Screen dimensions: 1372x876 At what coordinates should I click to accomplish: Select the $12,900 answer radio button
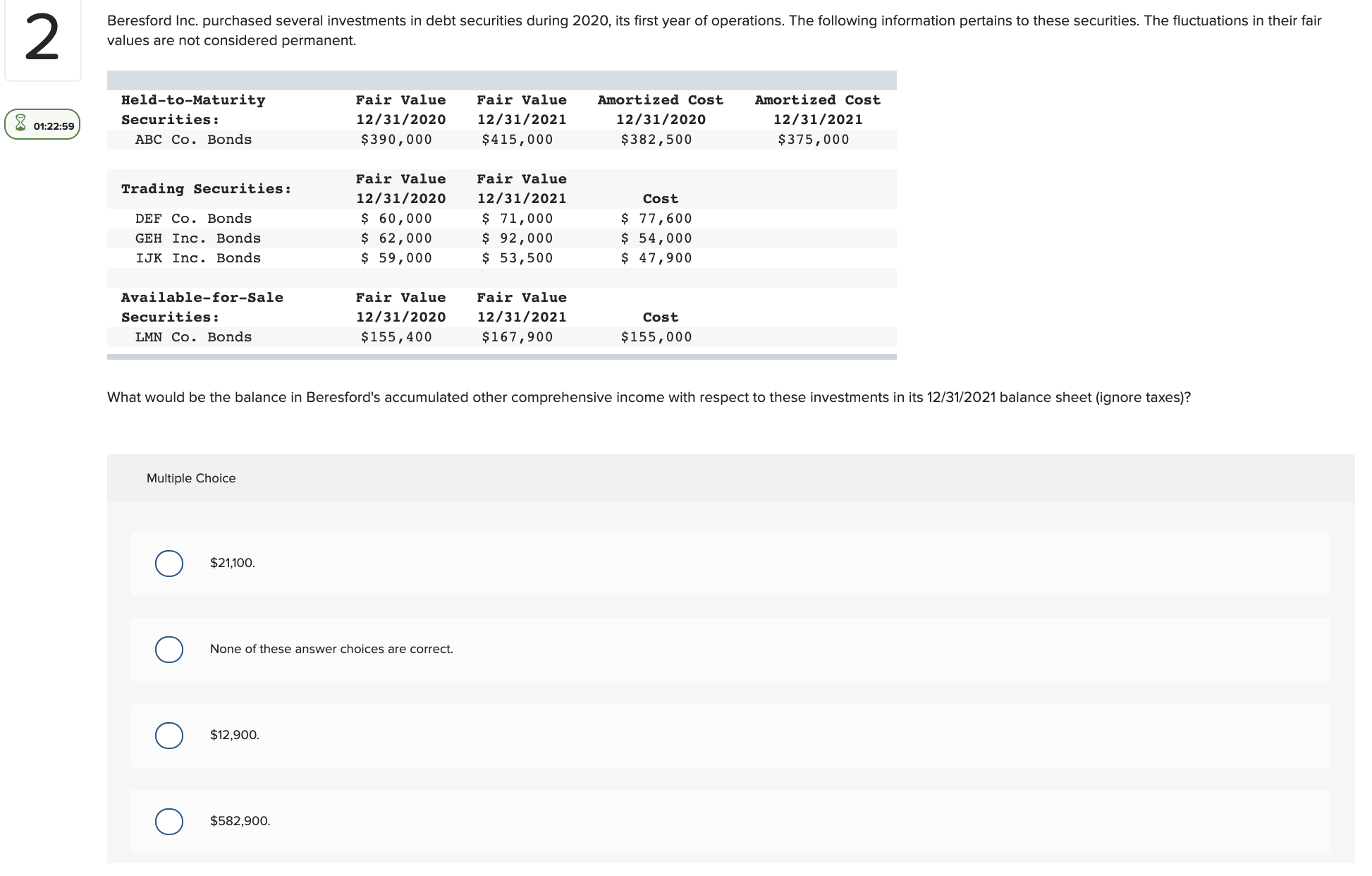(x=169, y=736)
